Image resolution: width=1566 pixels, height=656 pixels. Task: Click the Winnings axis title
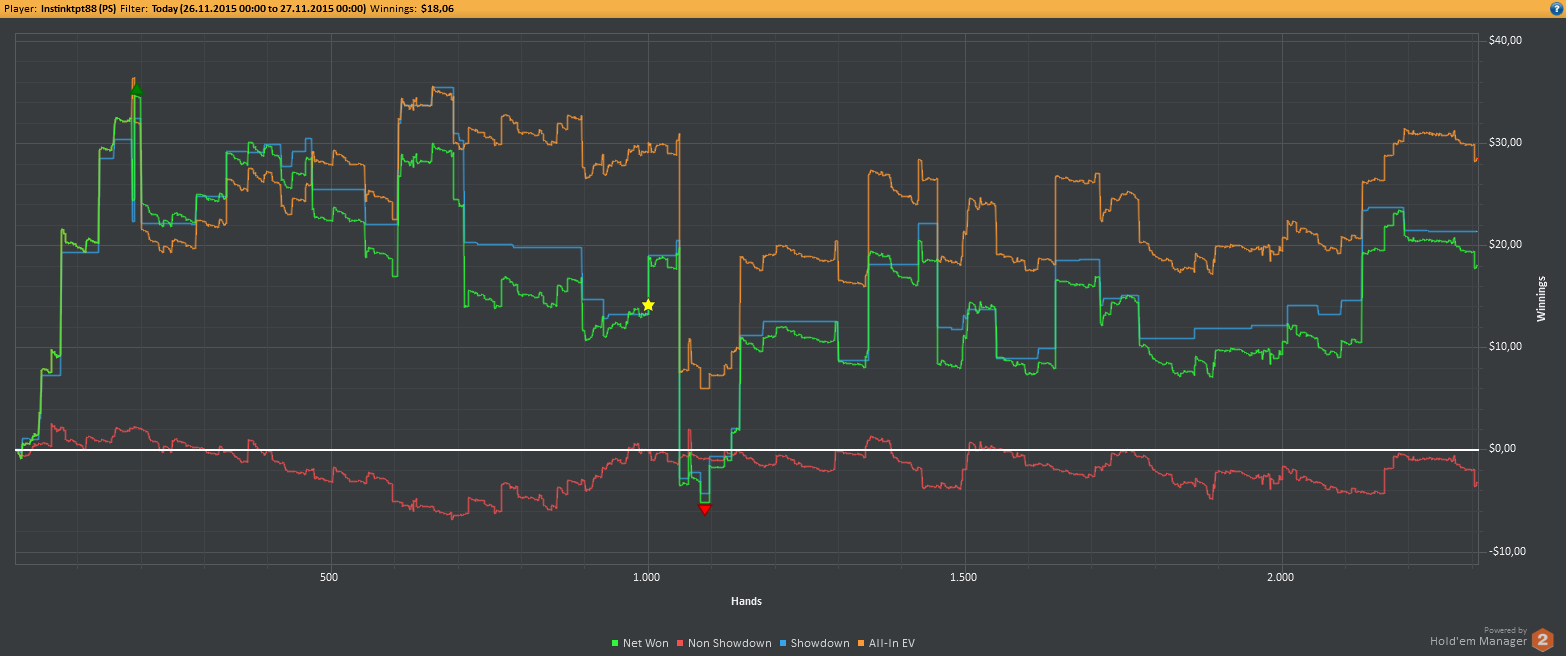tap(1541, 298)
